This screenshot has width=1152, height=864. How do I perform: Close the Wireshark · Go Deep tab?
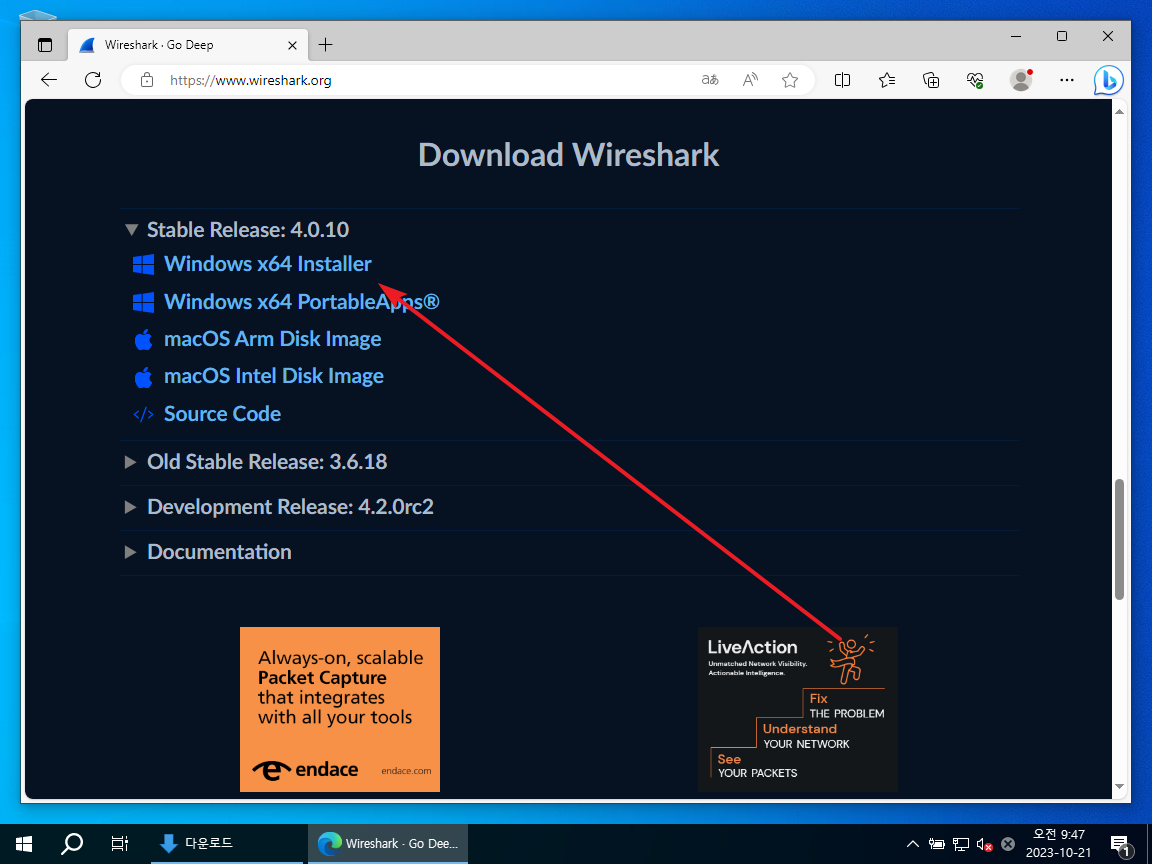(x=292, y=45)
